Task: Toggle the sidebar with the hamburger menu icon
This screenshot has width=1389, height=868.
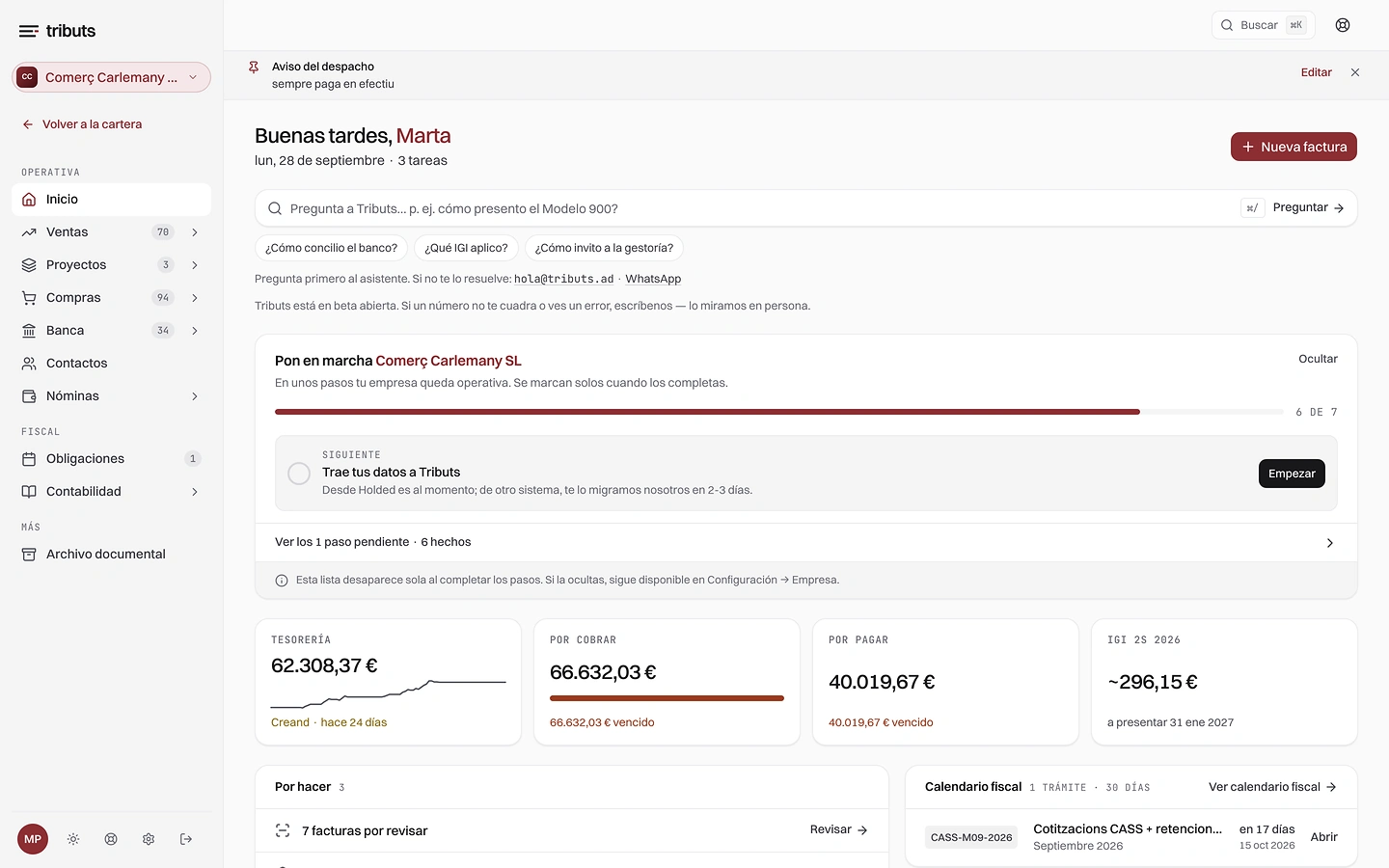Action: tap(29, 31)
